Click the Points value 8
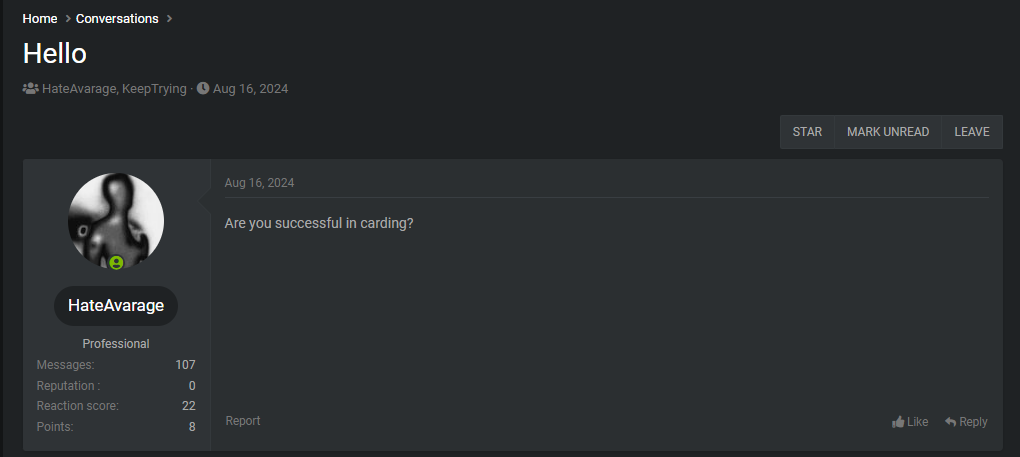1020x457 pixels. (192, 427)
